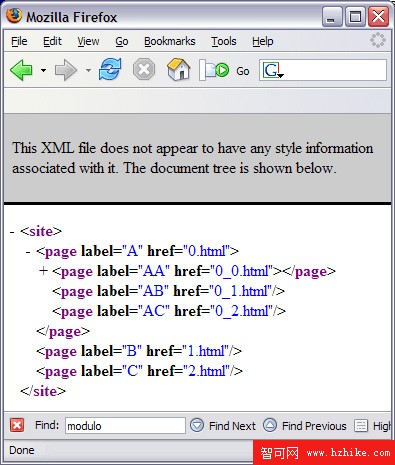Viewport: 395px width, 465px height.
Task: Click the page label AB line
Action: point(169,291)
